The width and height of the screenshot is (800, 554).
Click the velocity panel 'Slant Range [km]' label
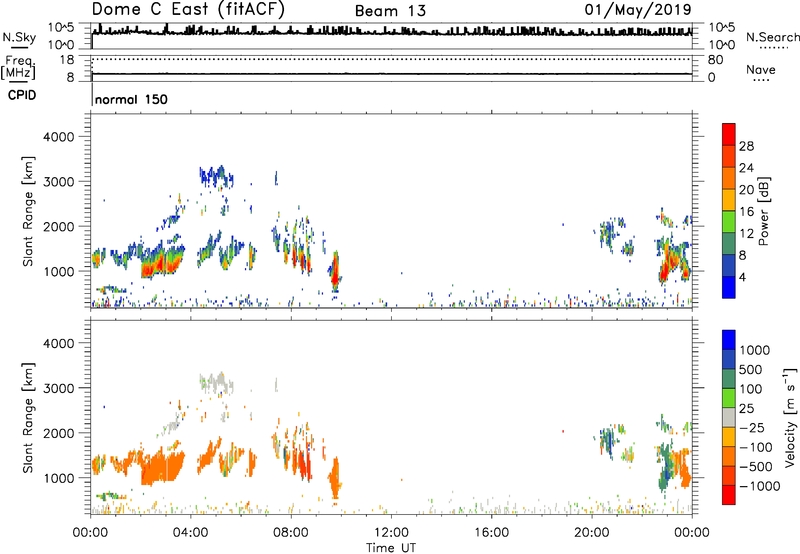click(28, 418)
